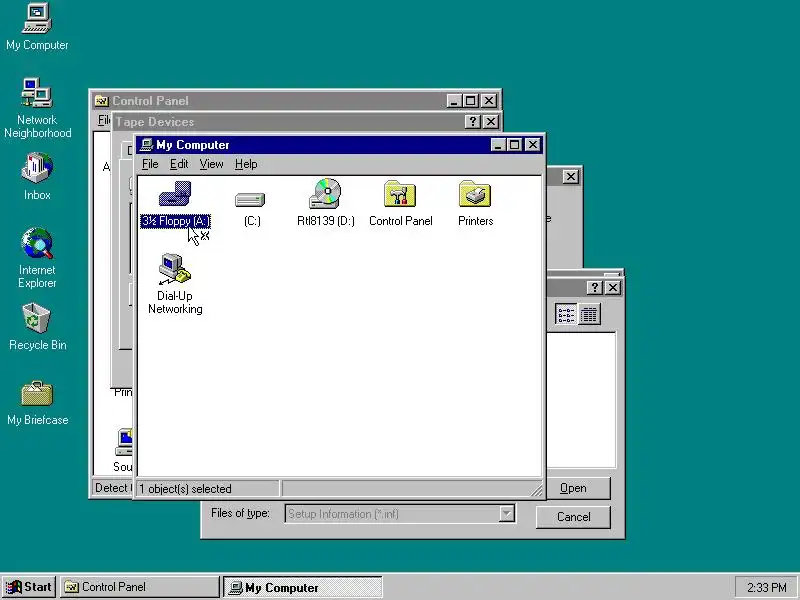Click the Tape Devices help question mark button
800x600 pixels.
[x=472, y=121]
